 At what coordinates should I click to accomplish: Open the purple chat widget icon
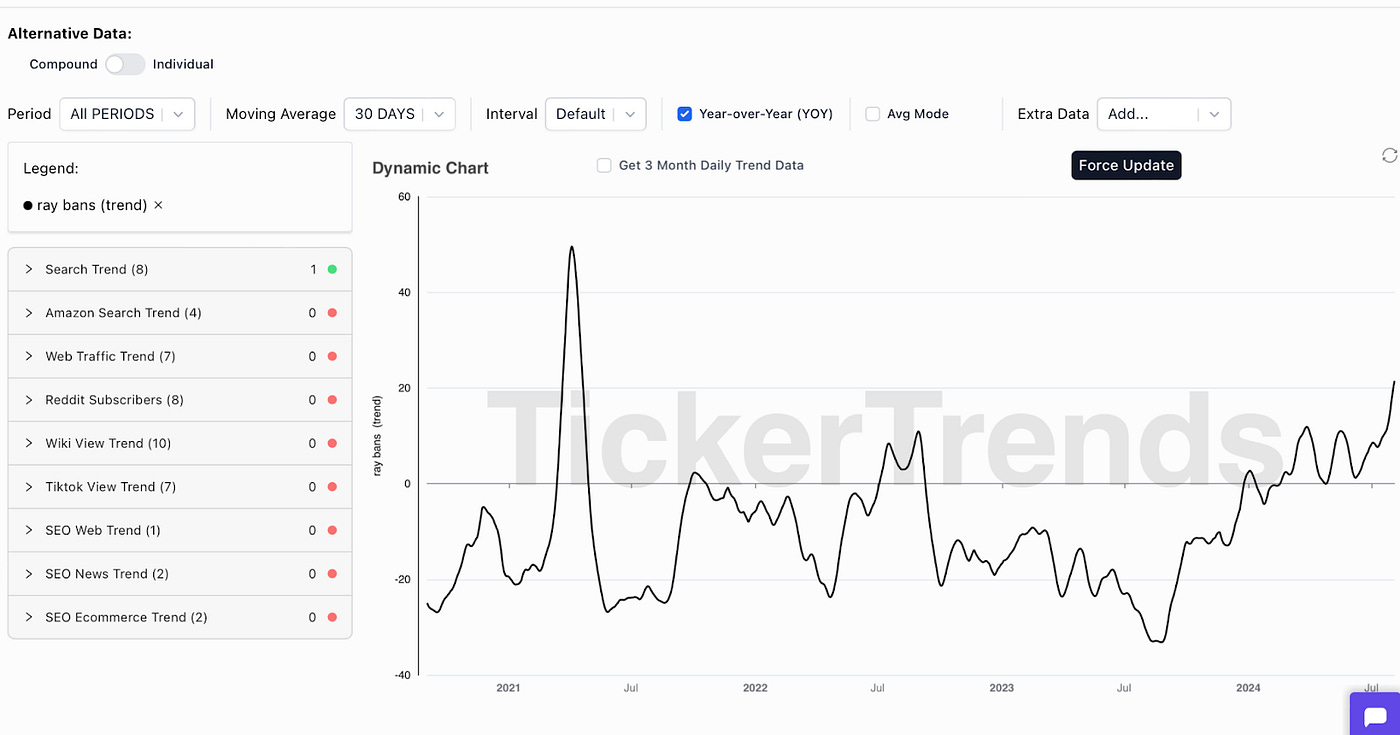pos(1375,715)
